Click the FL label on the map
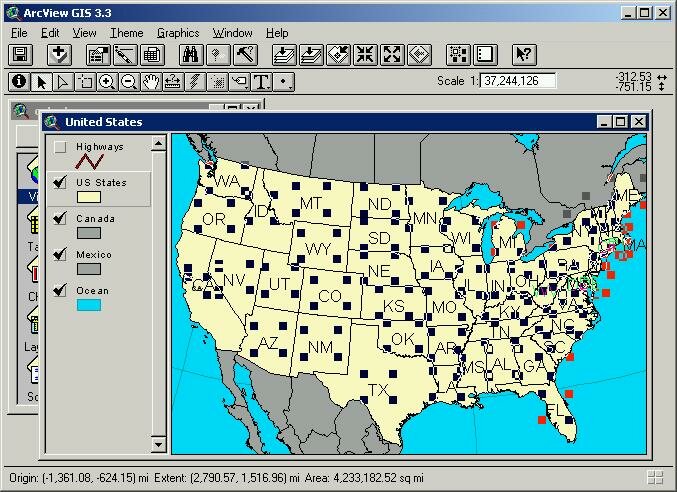Screen dimensions: 677x492 click(554, 409)
